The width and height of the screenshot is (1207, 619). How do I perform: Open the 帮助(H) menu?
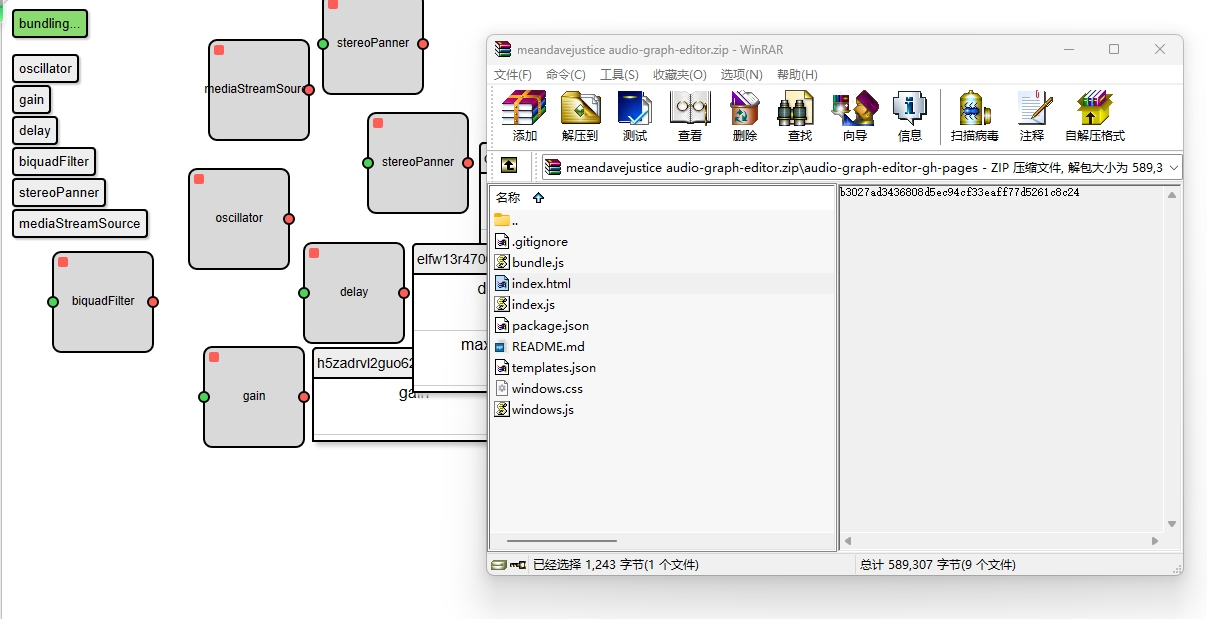pos(797,75)
